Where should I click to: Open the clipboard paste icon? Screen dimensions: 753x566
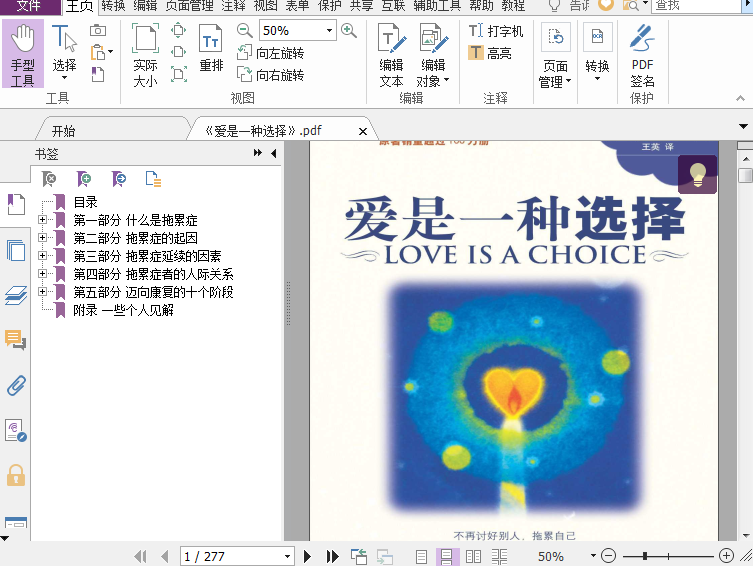99,52
